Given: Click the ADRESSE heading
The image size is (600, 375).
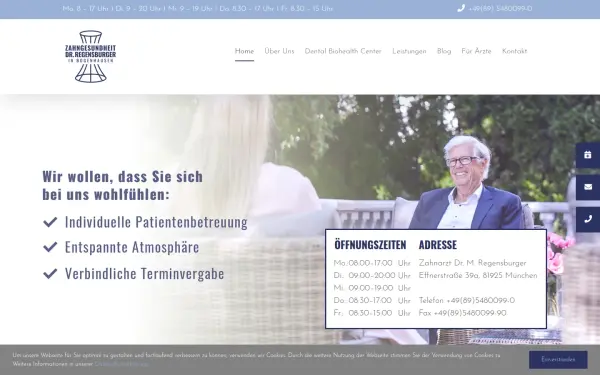Looking at the screenshot, I should 438,245.
